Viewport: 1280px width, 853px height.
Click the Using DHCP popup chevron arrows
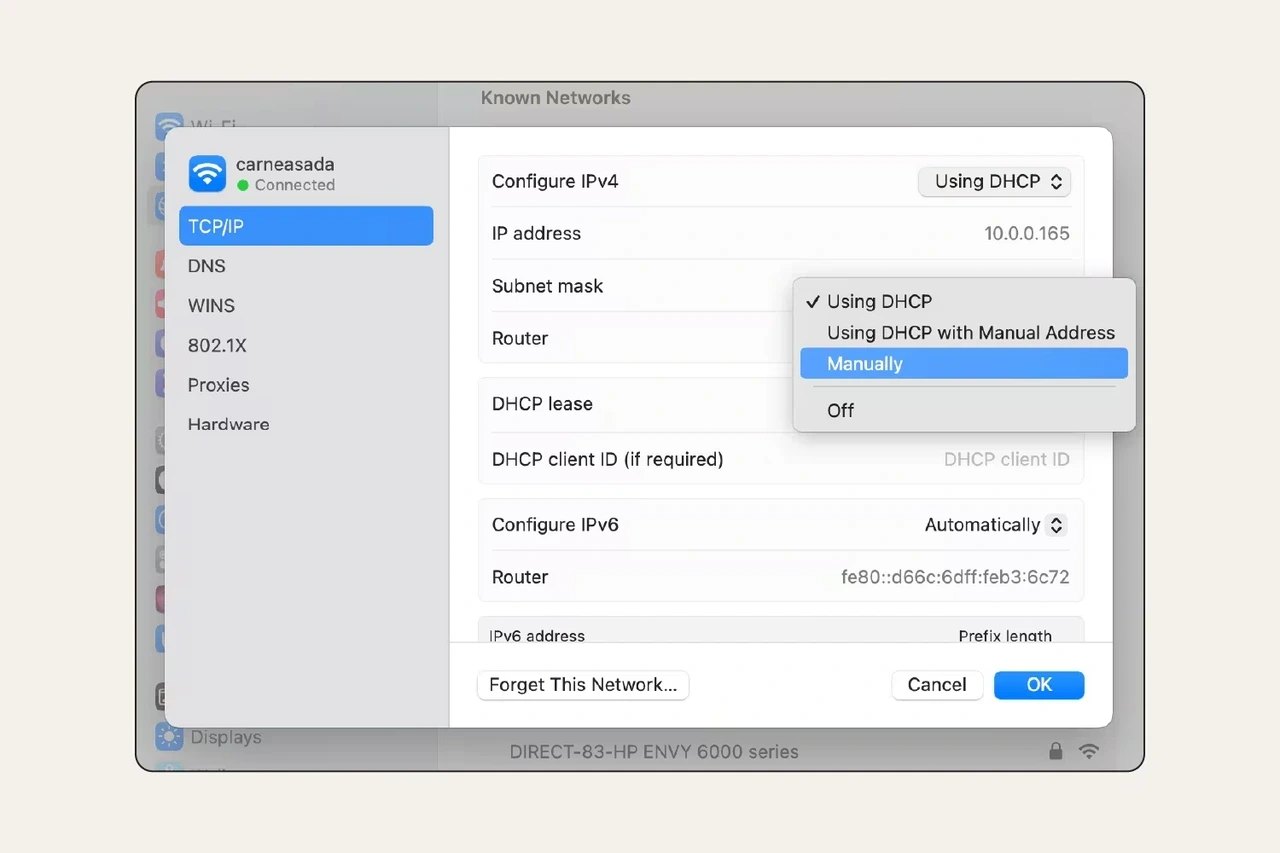click(1056, 181)
